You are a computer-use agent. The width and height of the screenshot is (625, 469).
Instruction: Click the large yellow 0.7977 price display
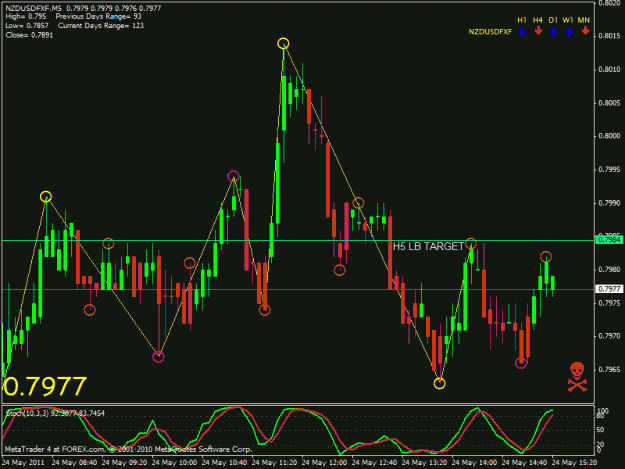tap(44, 386)
